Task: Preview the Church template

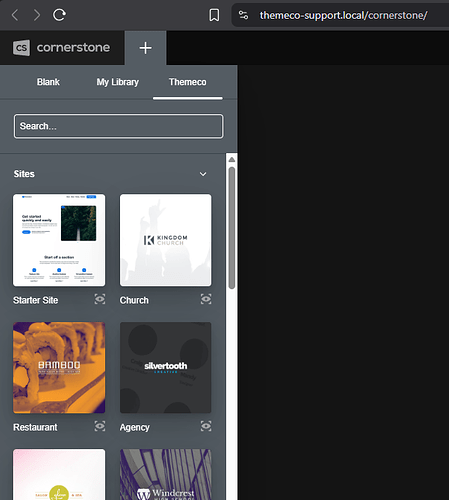Action: 206,299
